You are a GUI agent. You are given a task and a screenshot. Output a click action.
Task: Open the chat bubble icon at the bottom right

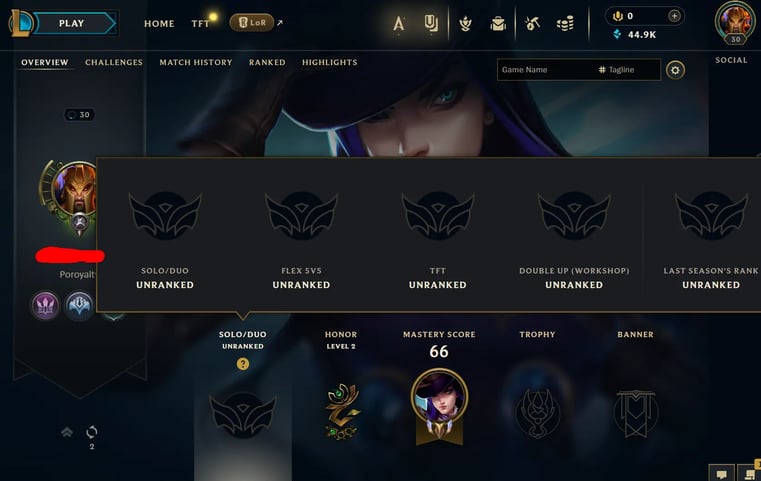click(722, 474)
